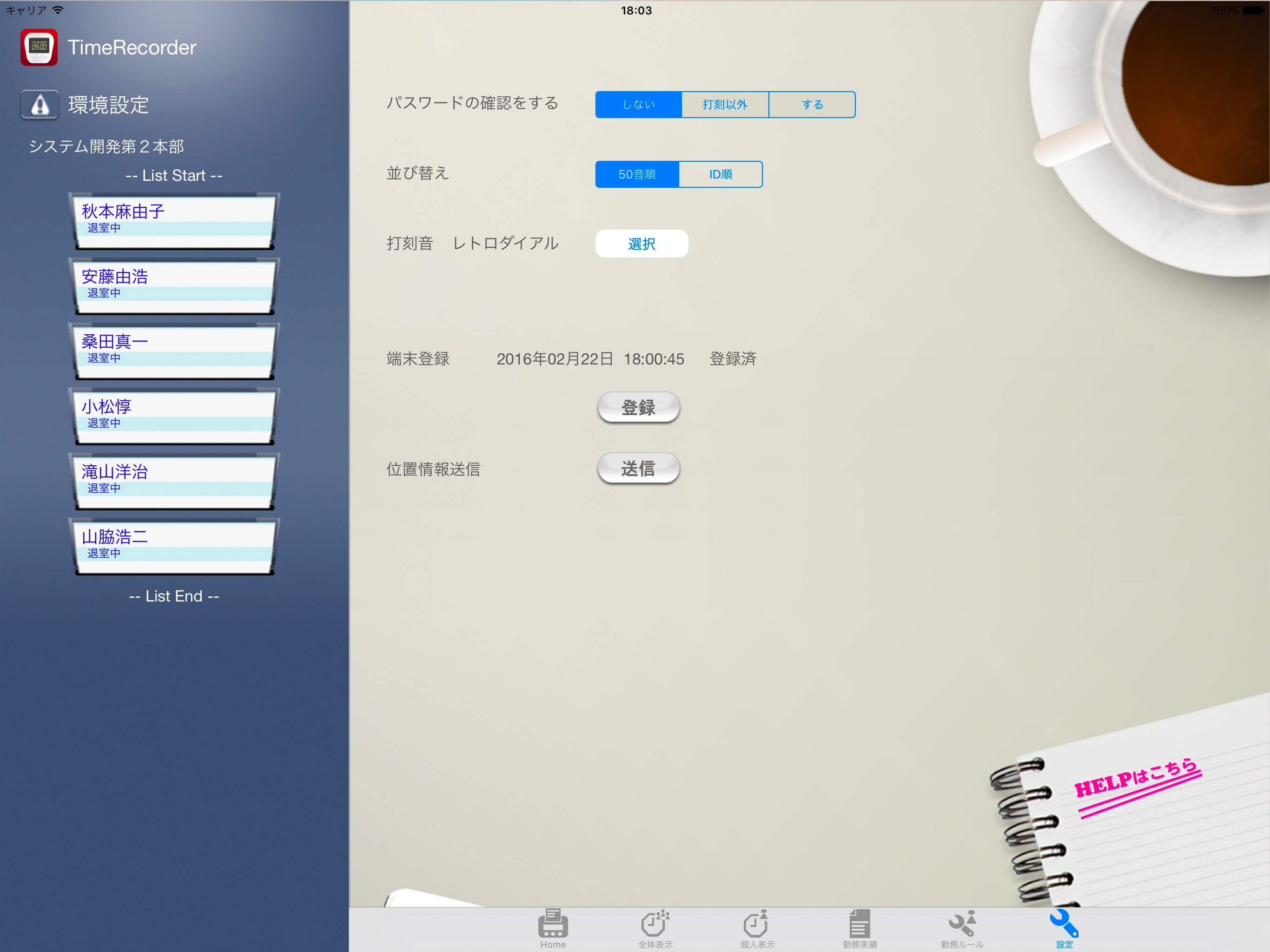Select employee 山脇浩二 in the list
The height and width of the screenshot is (952, 1270).
[174, 546]
